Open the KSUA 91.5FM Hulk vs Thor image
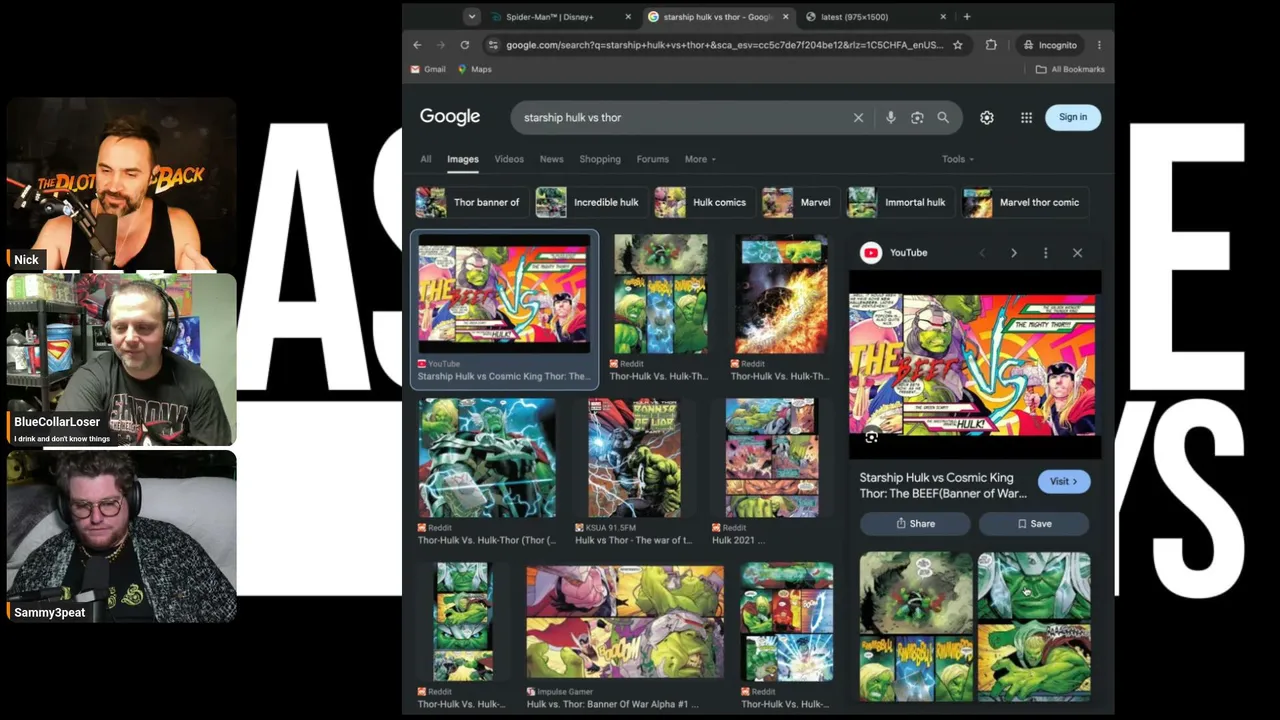 click(x=634, y=458)
